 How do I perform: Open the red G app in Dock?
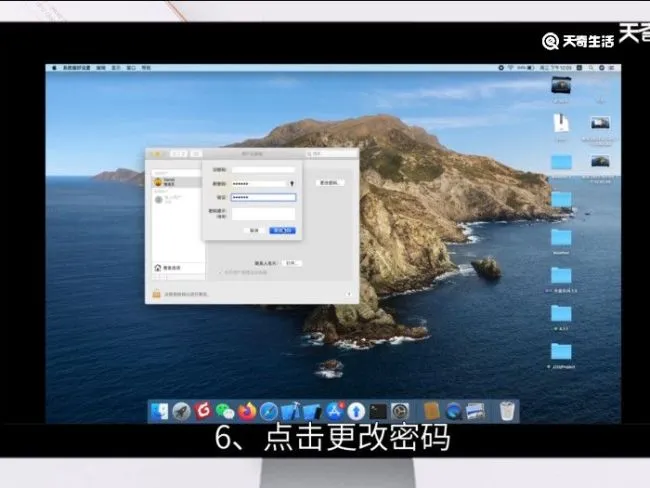point(203,411)
